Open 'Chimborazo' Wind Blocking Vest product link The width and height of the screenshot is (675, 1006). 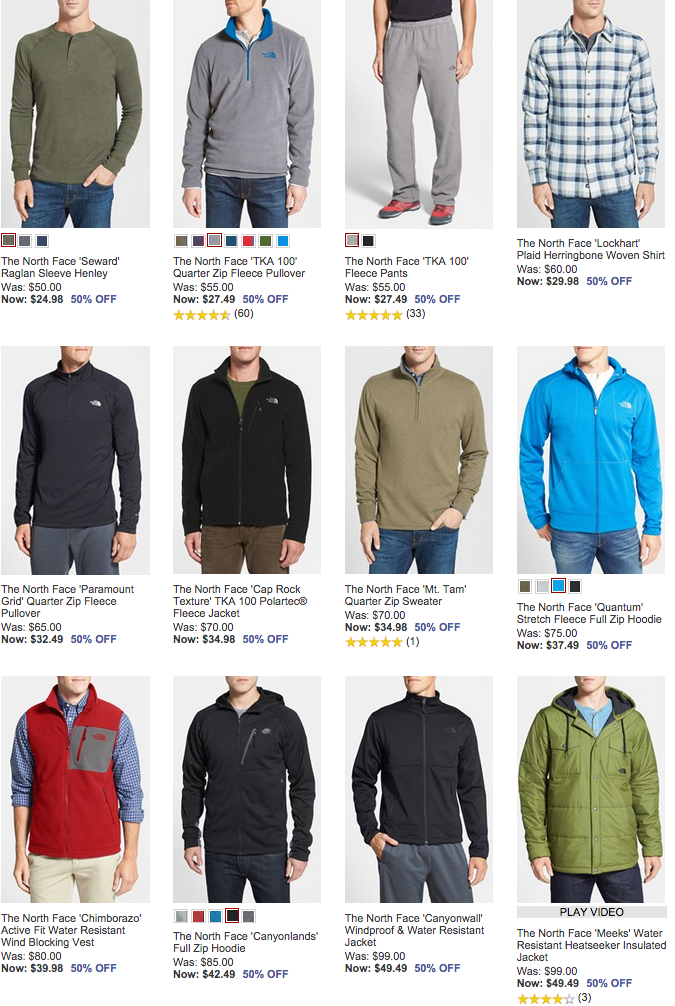71,930
